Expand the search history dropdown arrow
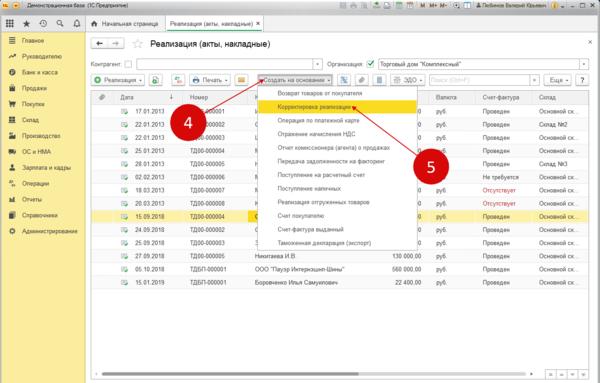This screenshot has height=383, width=600. pyautogui.click(x=534, y=80)
